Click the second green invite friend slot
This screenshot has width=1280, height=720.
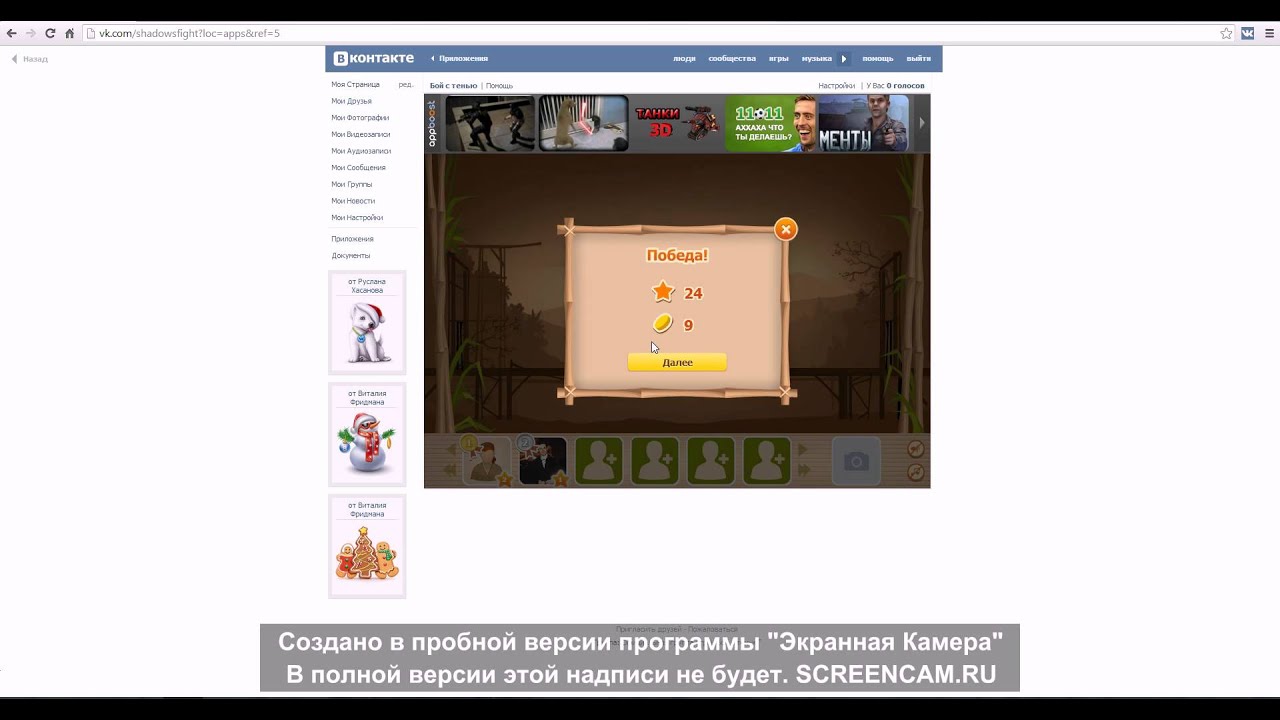pos(655,461)
